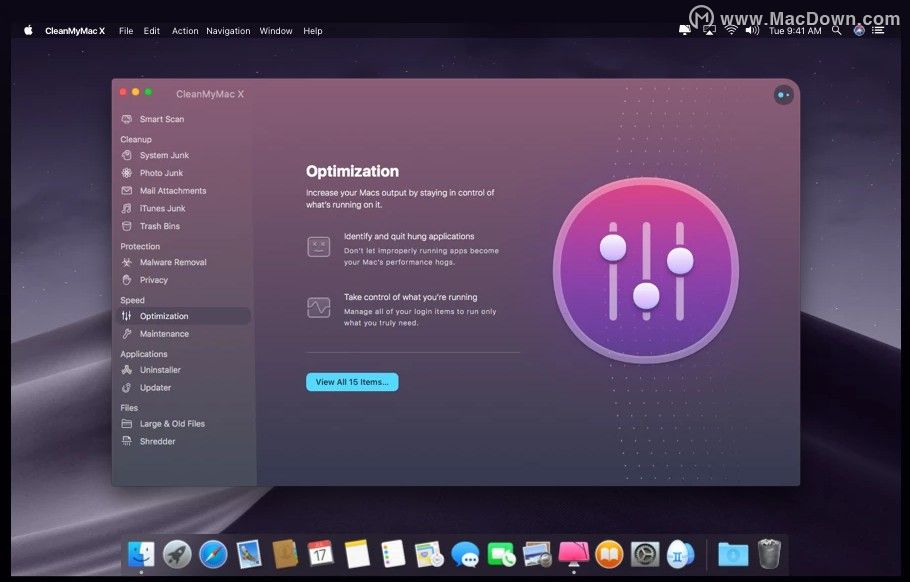Open Maps from the Dock
This screenshot has width=910, height=582.
(x=429, y=554)
